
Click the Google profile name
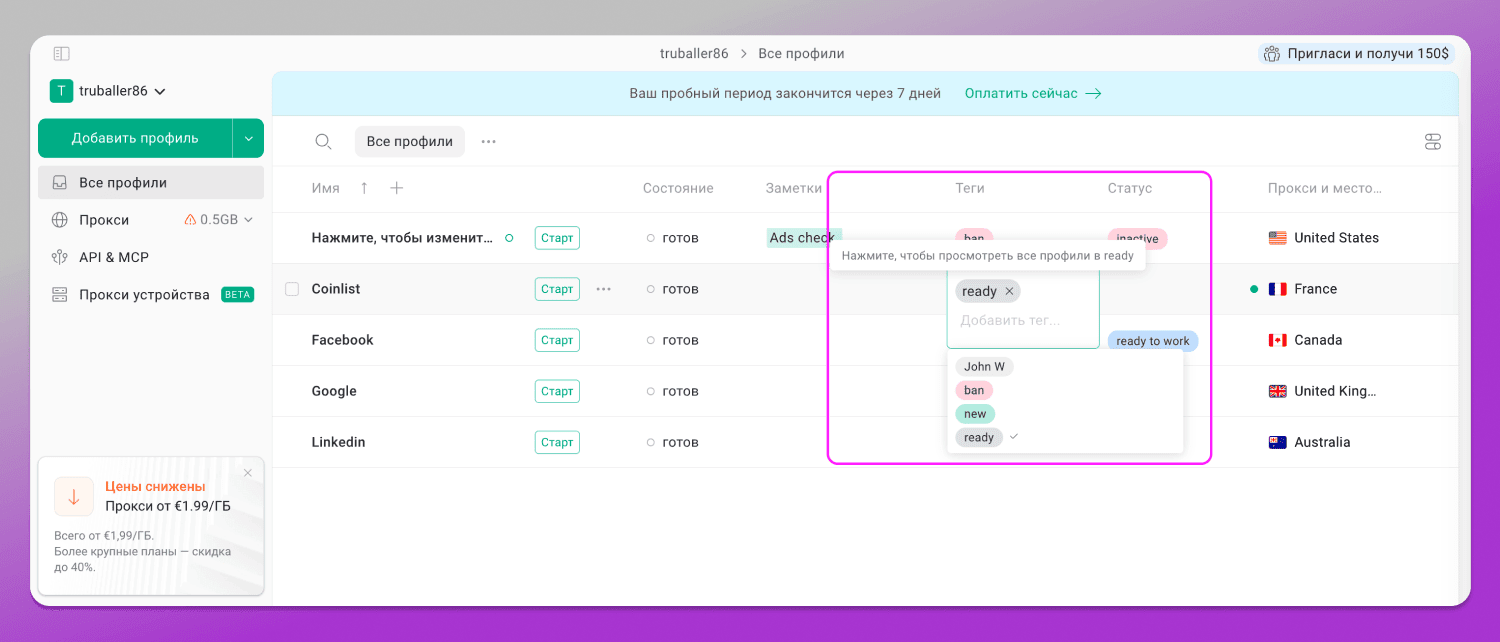point(334,391)
